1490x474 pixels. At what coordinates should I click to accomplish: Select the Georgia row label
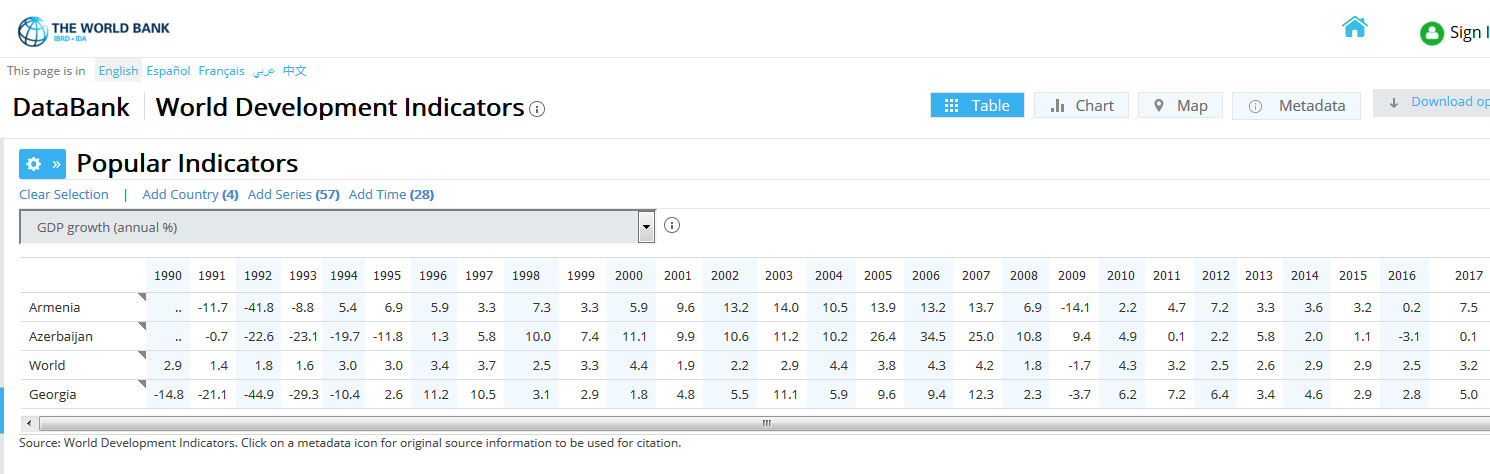[x=53, y=394]
